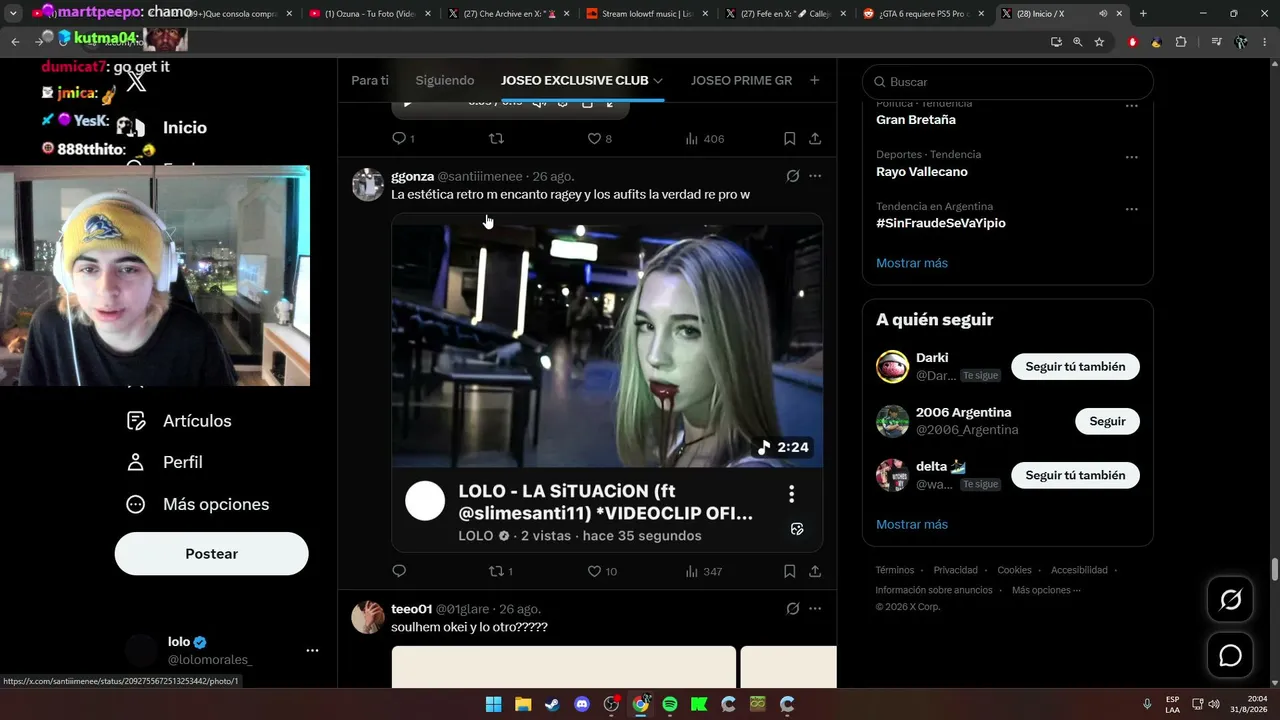Repost the ggonza post with 1 repost
The image size is (1280, 720).
coord(501,571)
